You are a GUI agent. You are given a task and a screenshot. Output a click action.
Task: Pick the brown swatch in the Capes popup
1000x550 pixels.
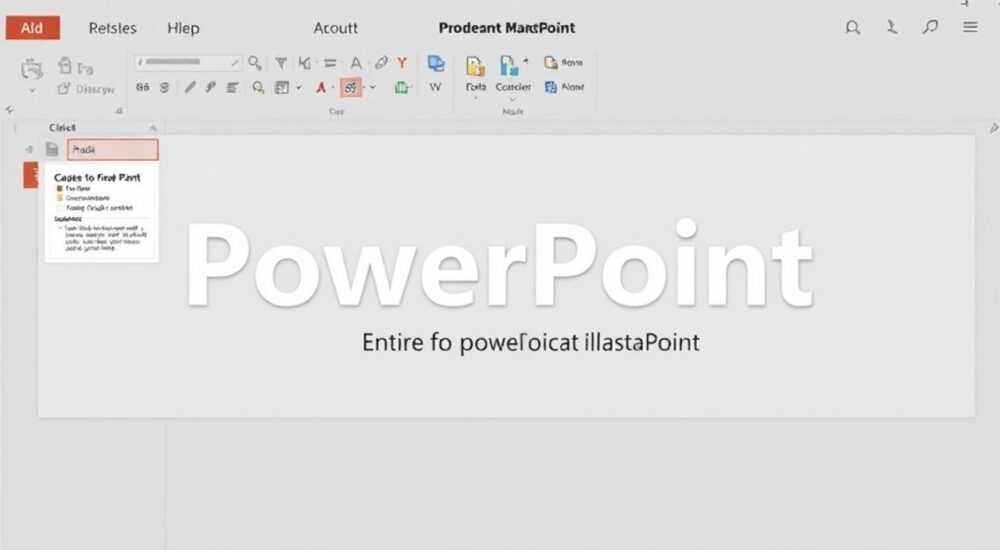(x=59, y=189)
